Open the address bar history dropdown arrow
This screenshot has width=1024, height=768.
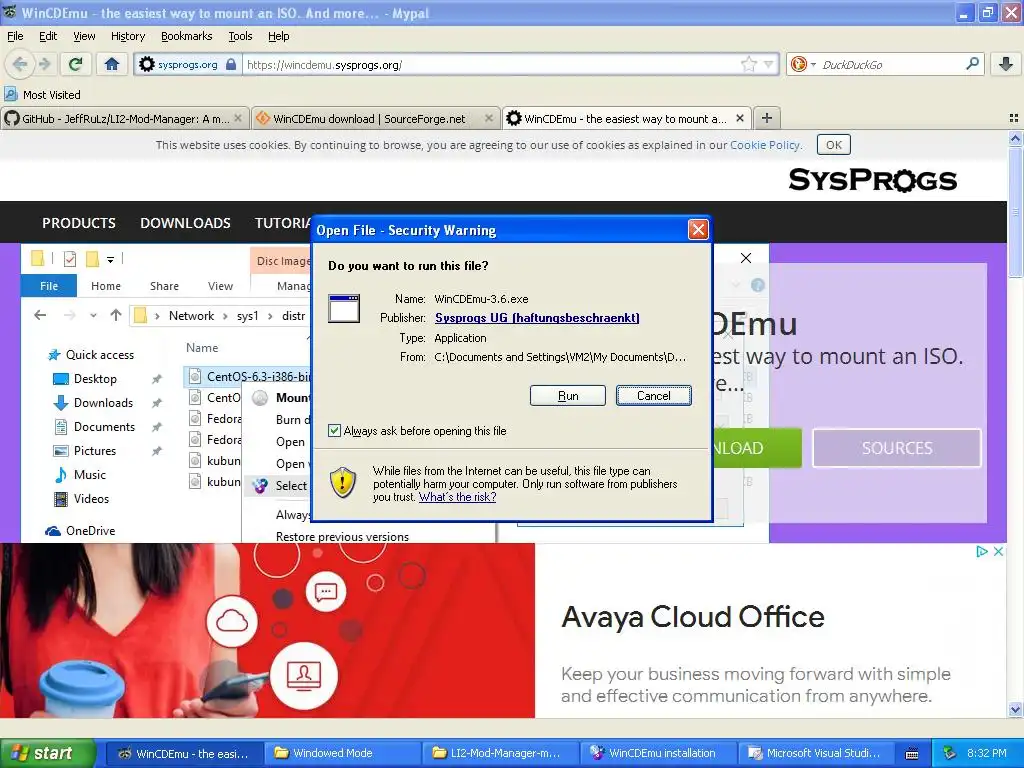pos(768,64)
